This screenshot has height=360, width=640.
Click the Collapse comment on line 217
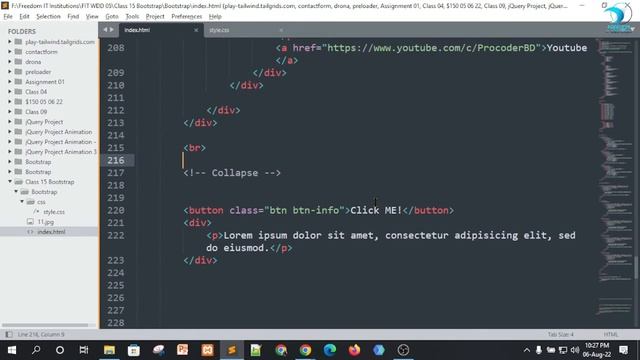tap(232, 173)
